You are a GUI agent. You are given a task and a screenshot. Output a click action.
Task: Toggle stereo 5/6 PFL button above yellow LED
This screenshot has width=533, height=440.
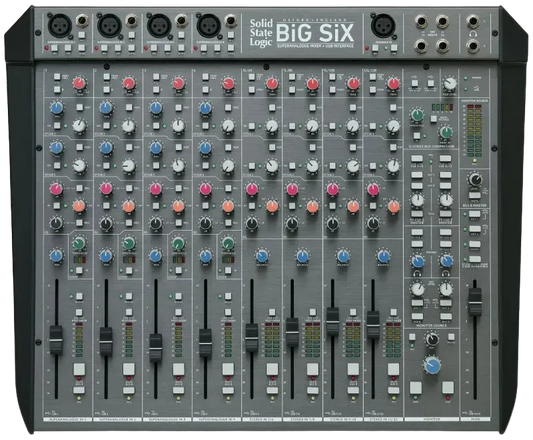(272, 390)
